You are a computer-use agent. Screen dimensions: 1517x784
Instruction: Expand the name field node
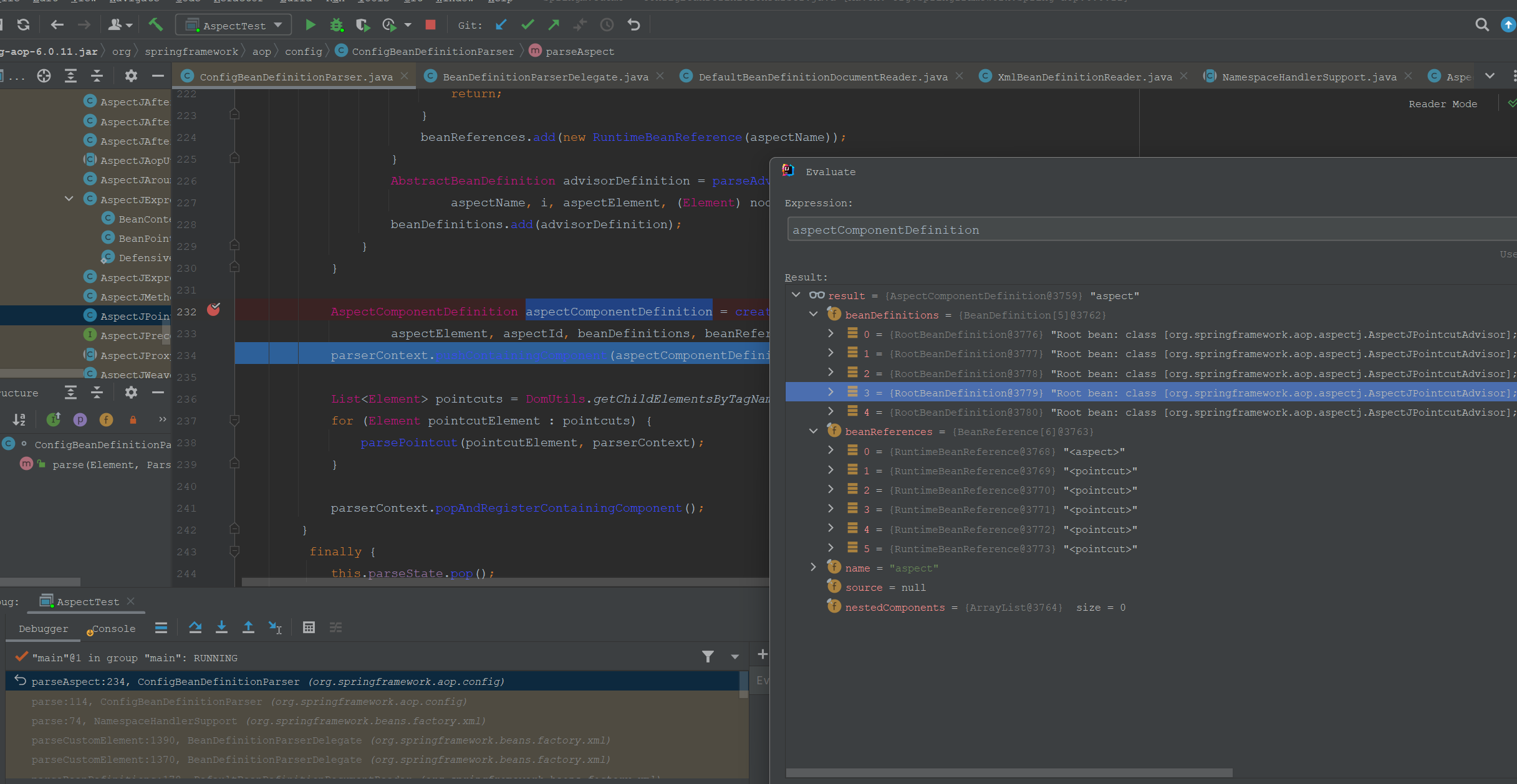tap(814, 568)
